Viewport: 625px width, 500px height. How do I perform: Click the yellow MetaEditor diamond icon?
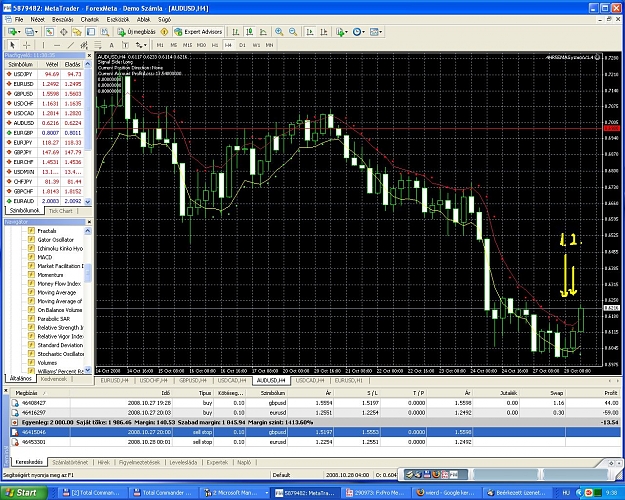coord(164,32)
